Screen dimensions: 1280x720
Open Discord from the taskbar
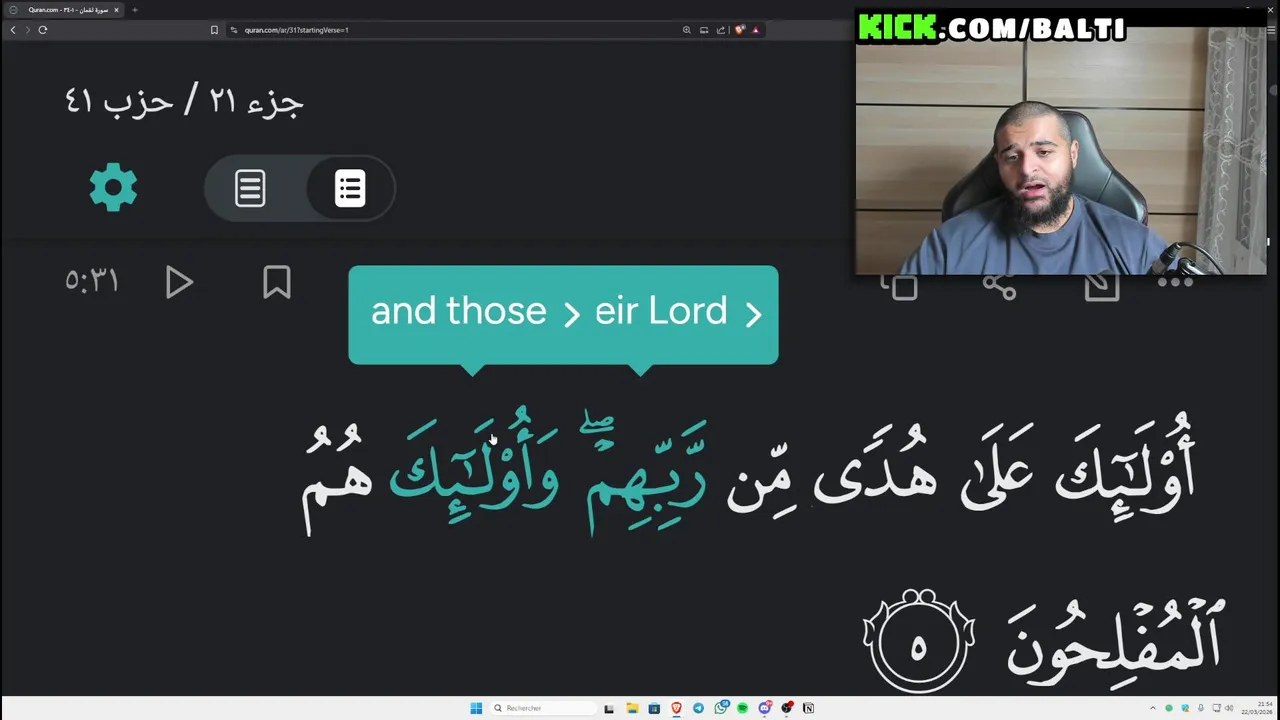point(765,708)
